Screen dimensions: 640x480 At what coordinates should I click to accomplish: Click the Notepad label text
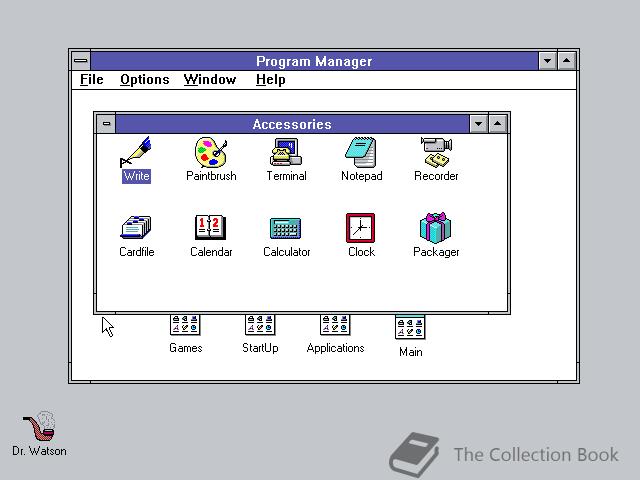[362, 176]
